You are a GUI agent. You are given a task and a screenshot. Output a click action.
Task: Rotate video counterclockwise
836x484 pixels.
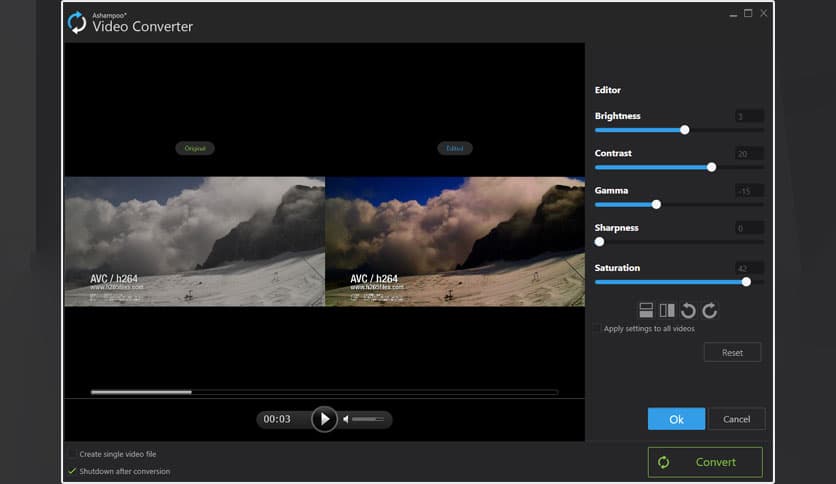[688, 310]
